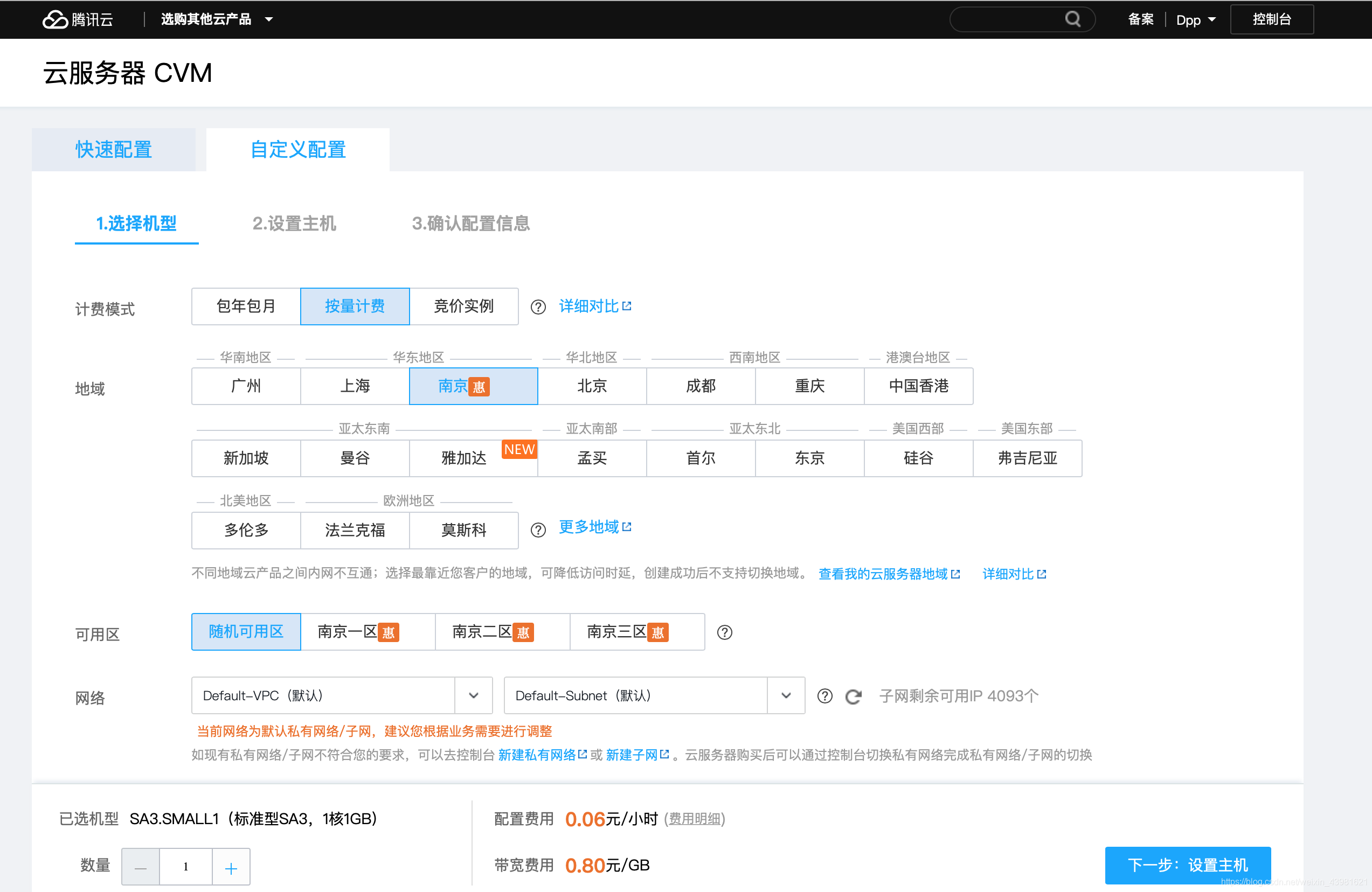The height and width of the screenshot is (892, 1372).
Task: Select 随机可用区 zone
Action: (x=246, y=632)
